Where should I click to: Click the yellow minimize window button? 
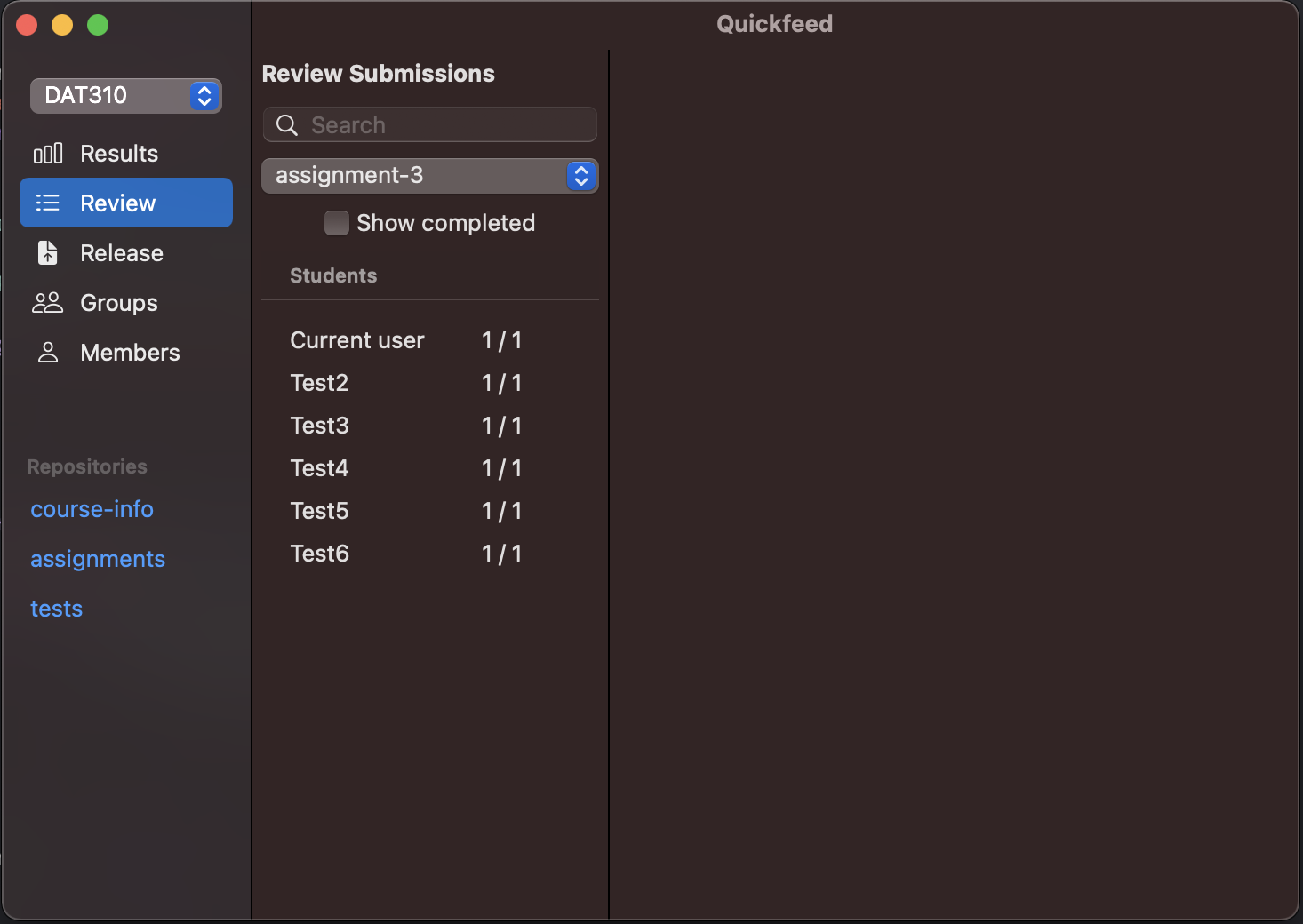[62, 25]
